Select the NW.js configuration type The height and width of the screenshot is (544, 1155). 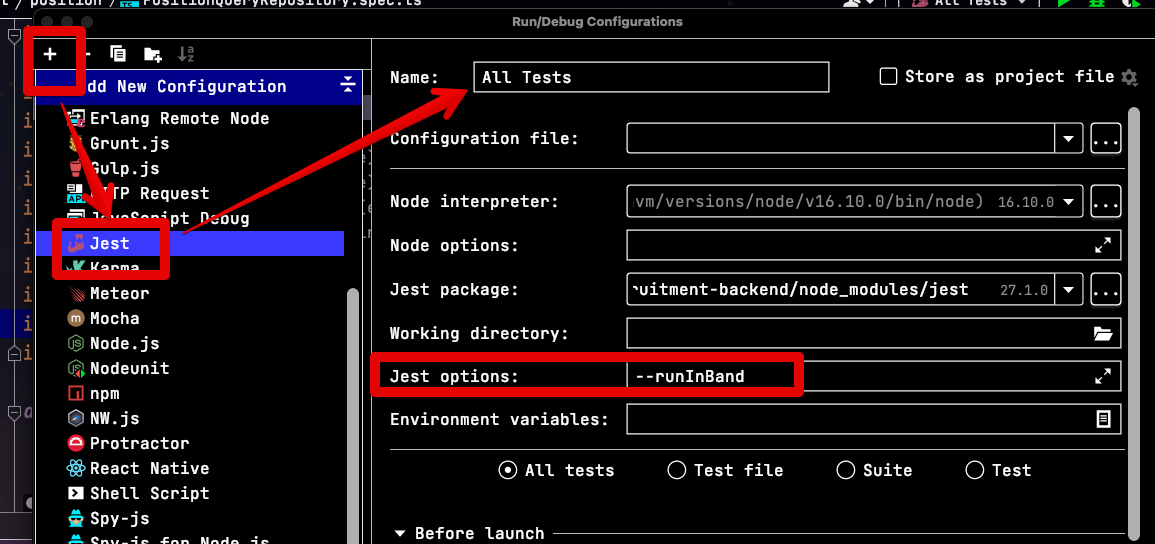pyautogui.click(x=103, y=418)
